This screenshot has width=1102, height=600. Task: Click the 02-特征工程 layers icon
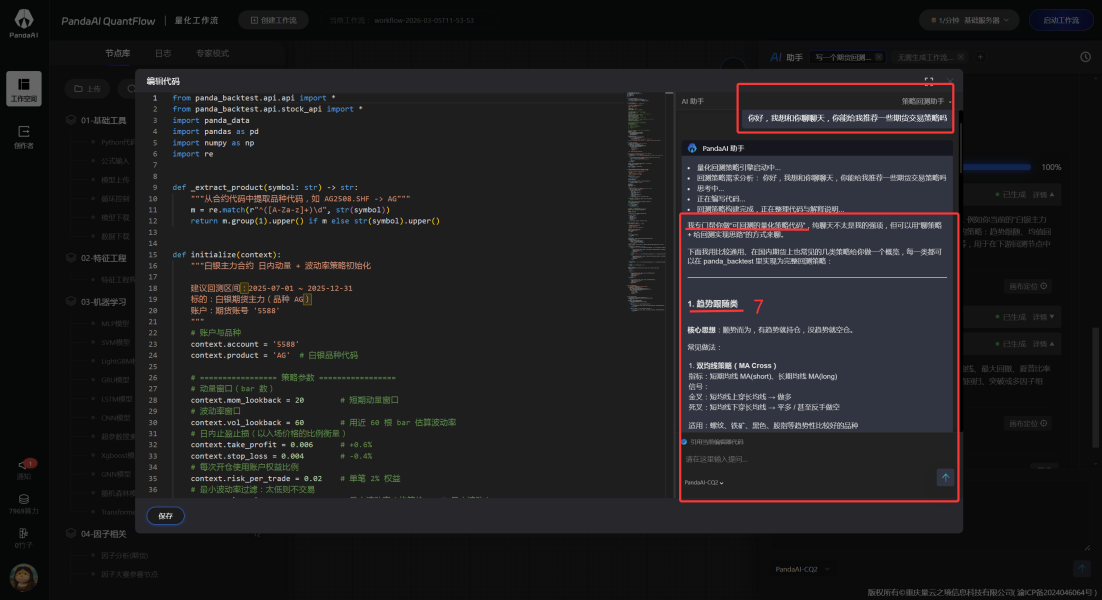pos(71,258)
